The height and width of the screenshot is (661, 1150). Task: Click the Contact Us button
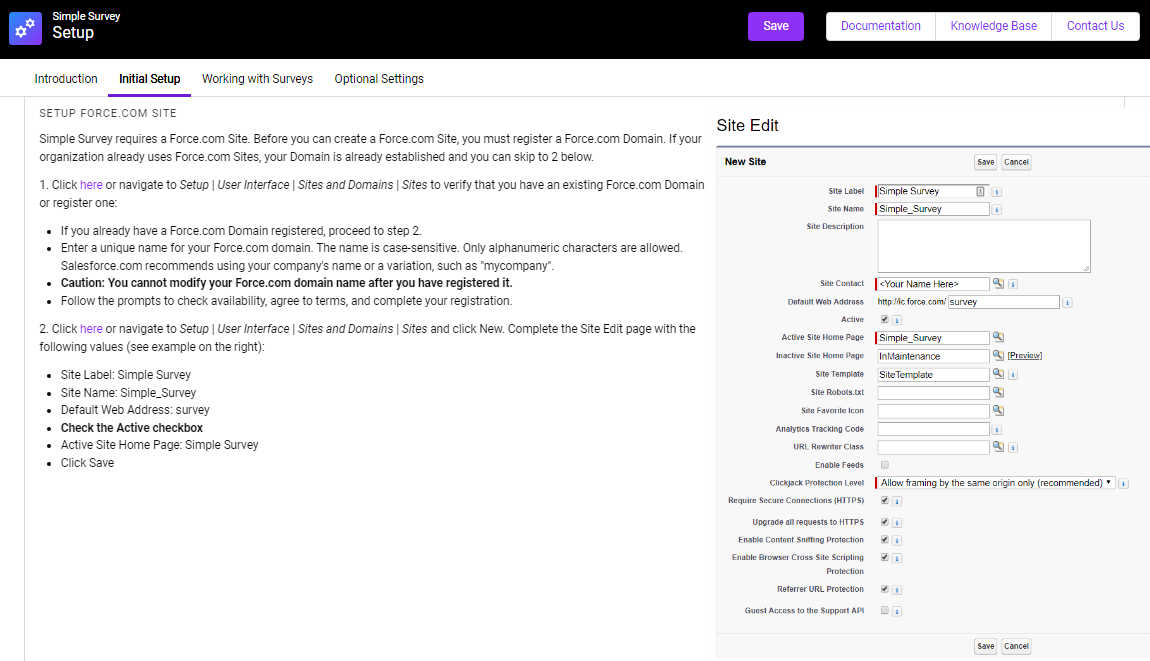pyautogui.click(x=1096, y=26)
